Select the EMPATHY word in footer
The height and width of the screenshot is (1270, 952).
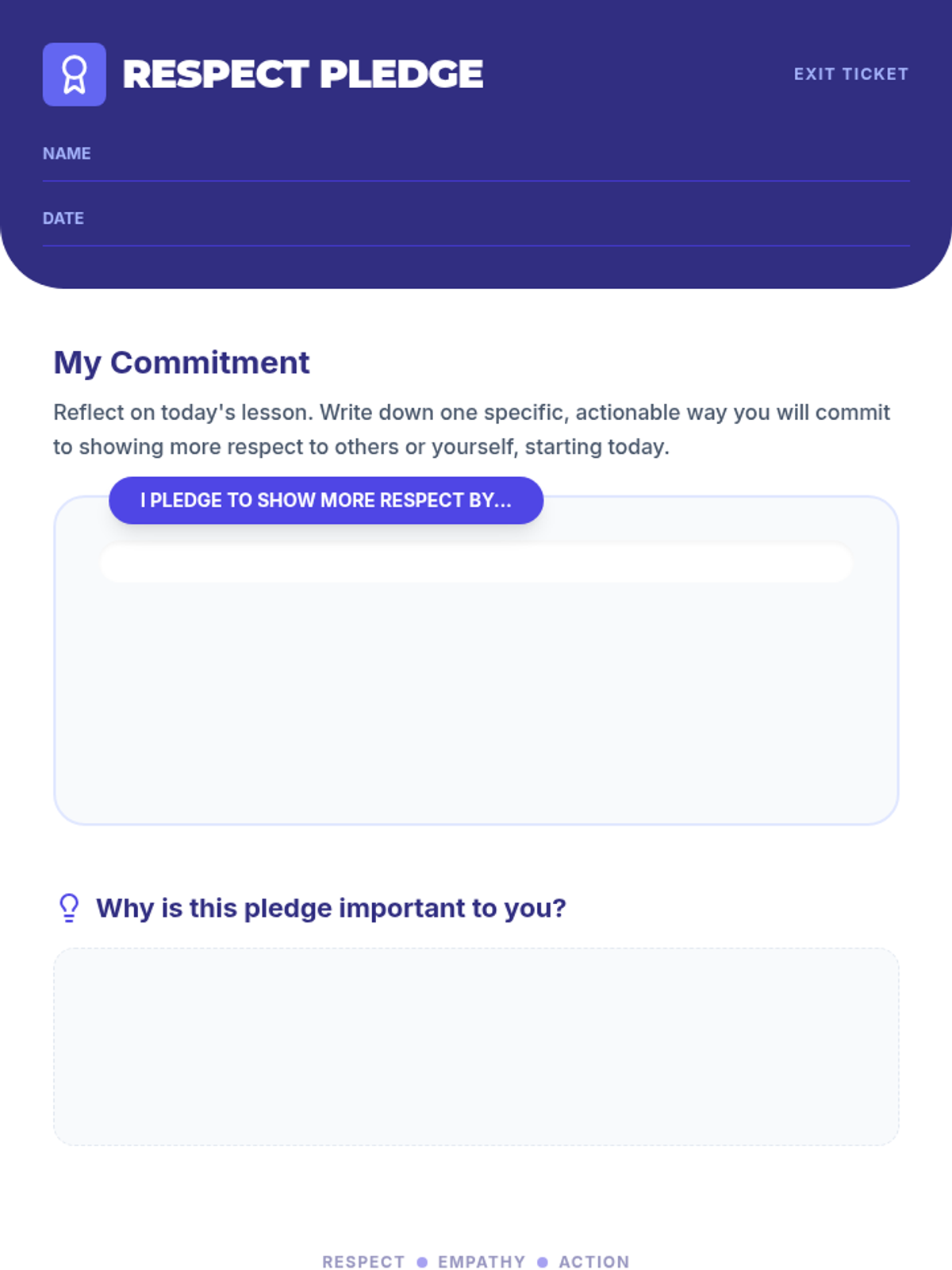tap(482, 1262)
